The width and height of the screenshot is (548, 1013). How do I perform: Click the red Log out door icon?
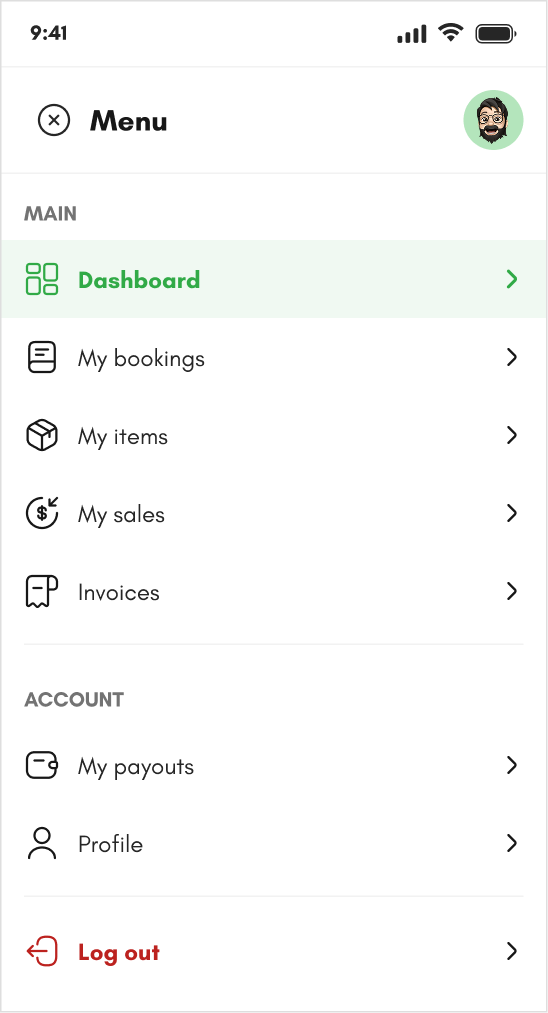pyautogui.click(x=42, y=952)
